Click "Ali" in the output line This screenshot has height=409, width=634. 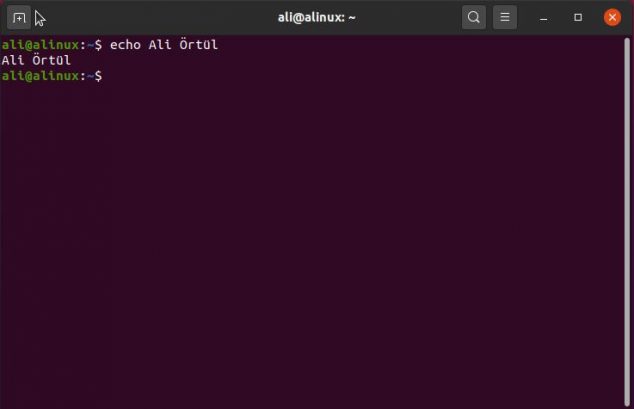coord(13,60)
